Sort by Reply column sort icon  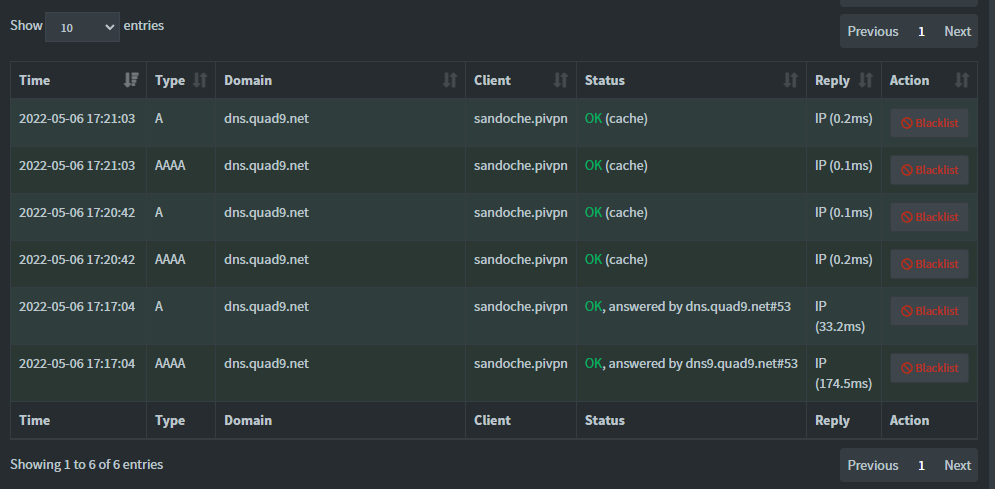tap(866, 80)
